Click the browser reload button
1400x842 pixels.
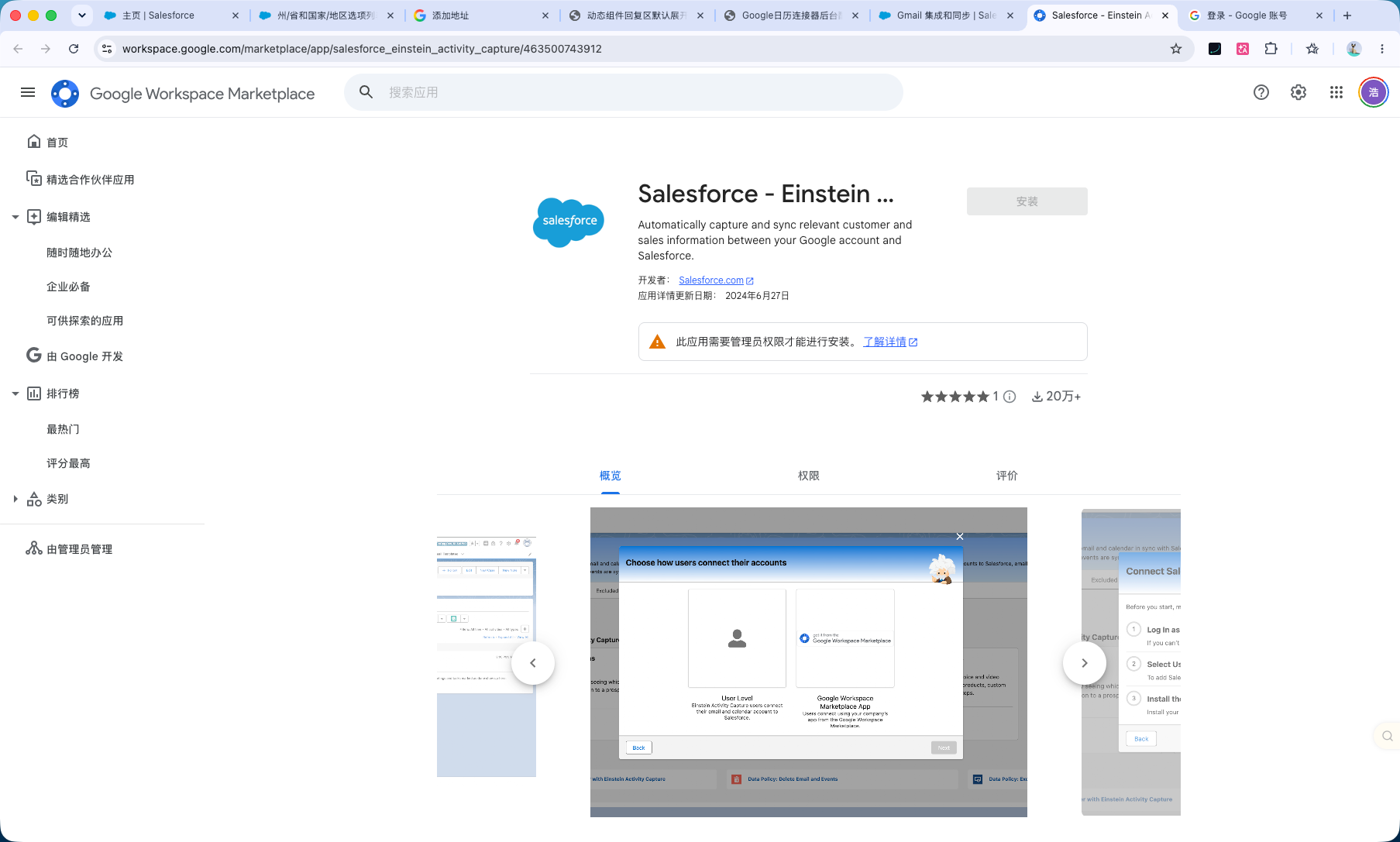click(74, 49)
